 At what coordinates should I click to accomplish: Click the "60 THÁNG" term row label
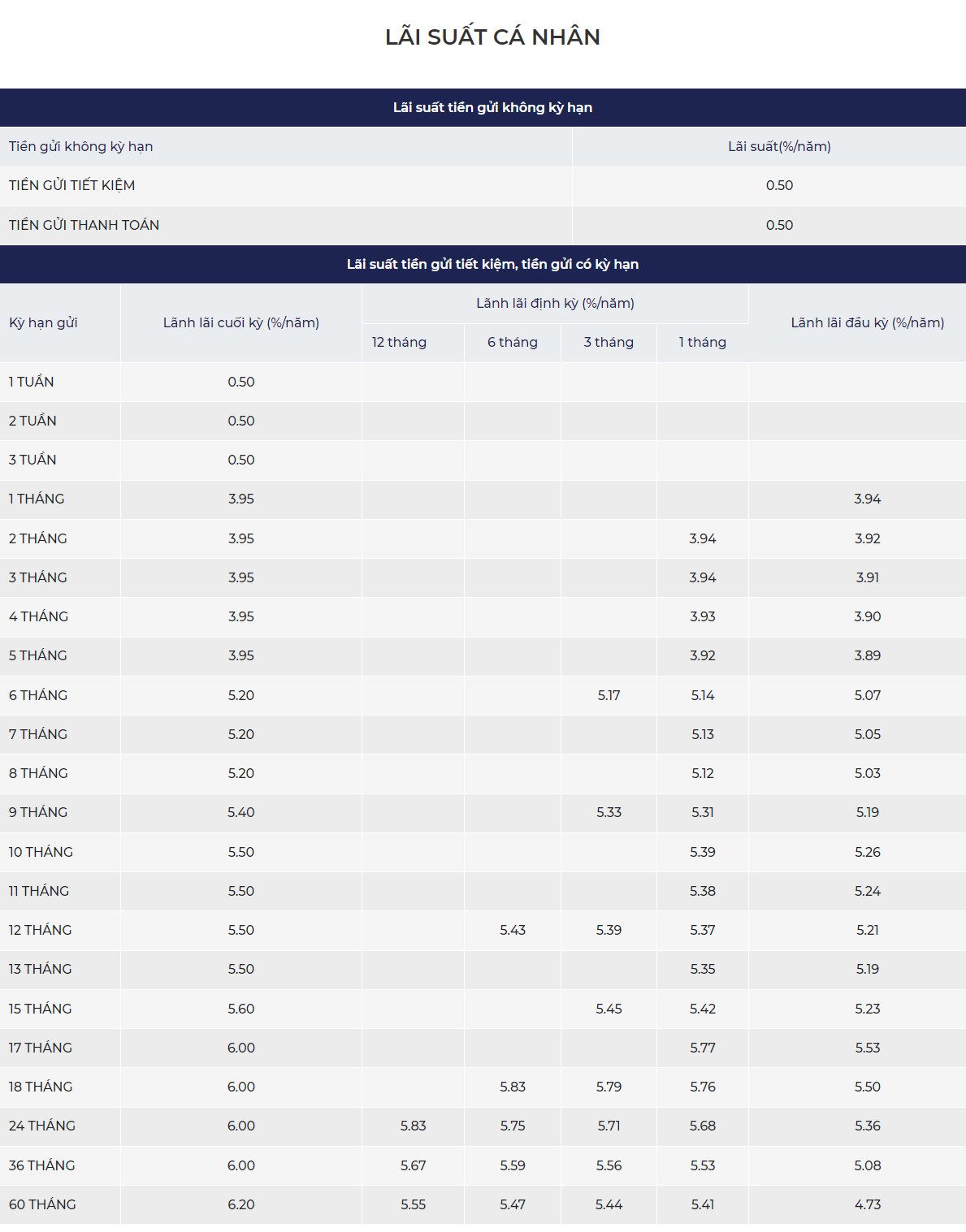(x=42, y=1204)
